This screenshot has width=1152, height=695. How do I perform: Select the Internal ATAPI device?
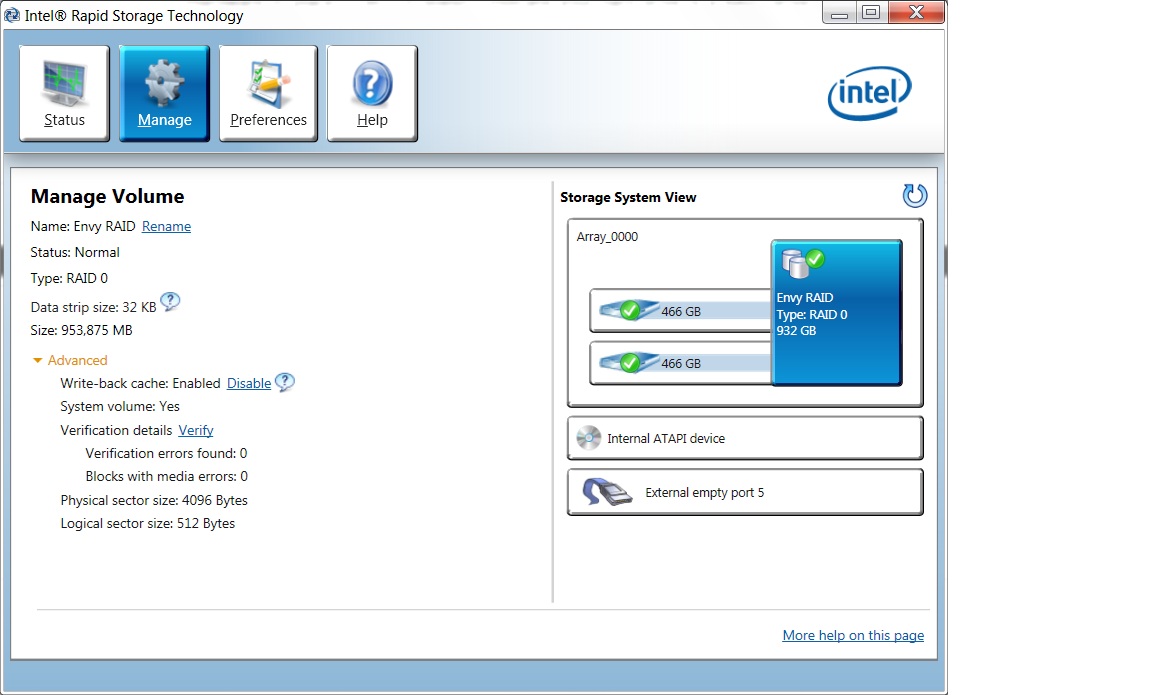(x=745, y=438)
